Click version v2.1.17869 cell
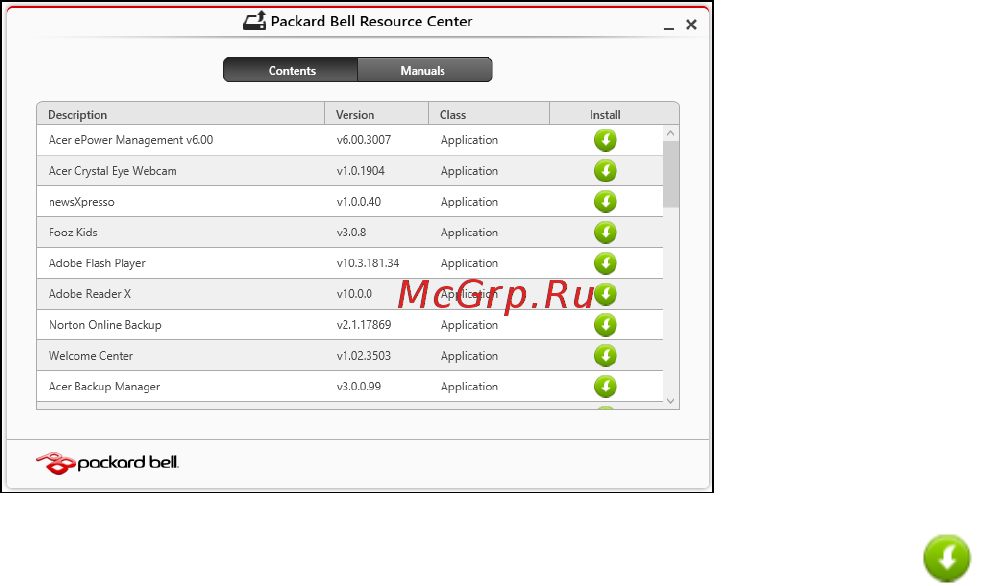This screenshot has width=981, height=586. 363,325
